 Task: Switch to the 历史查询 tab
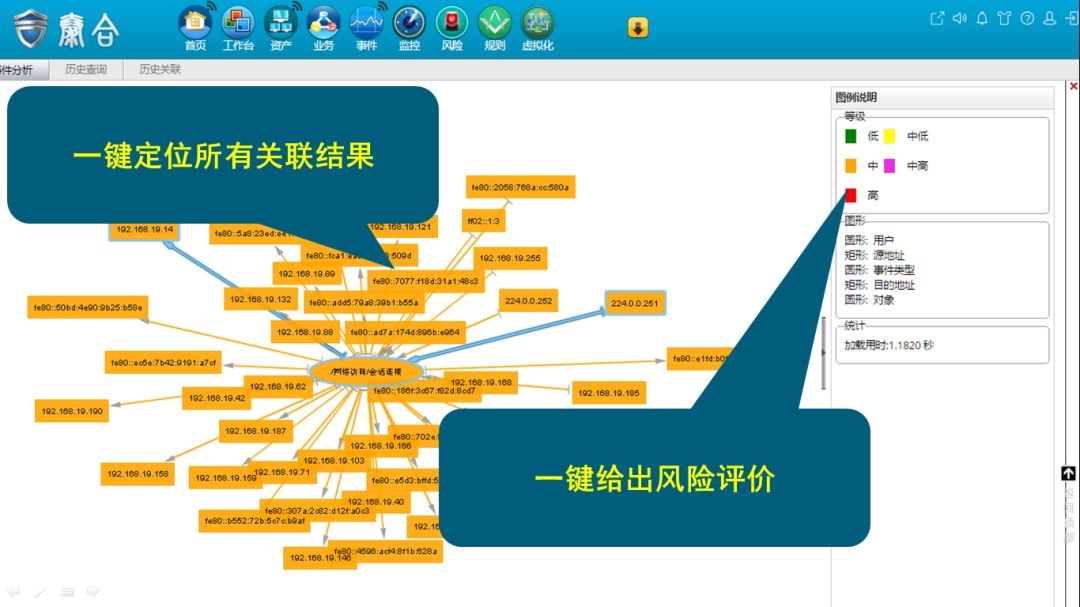86,70
